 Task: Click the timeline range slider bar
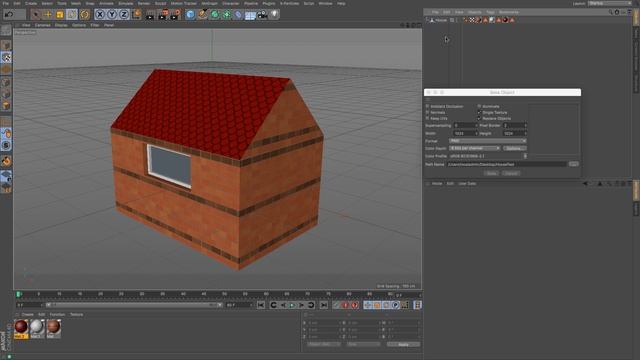tap(133, 305)
